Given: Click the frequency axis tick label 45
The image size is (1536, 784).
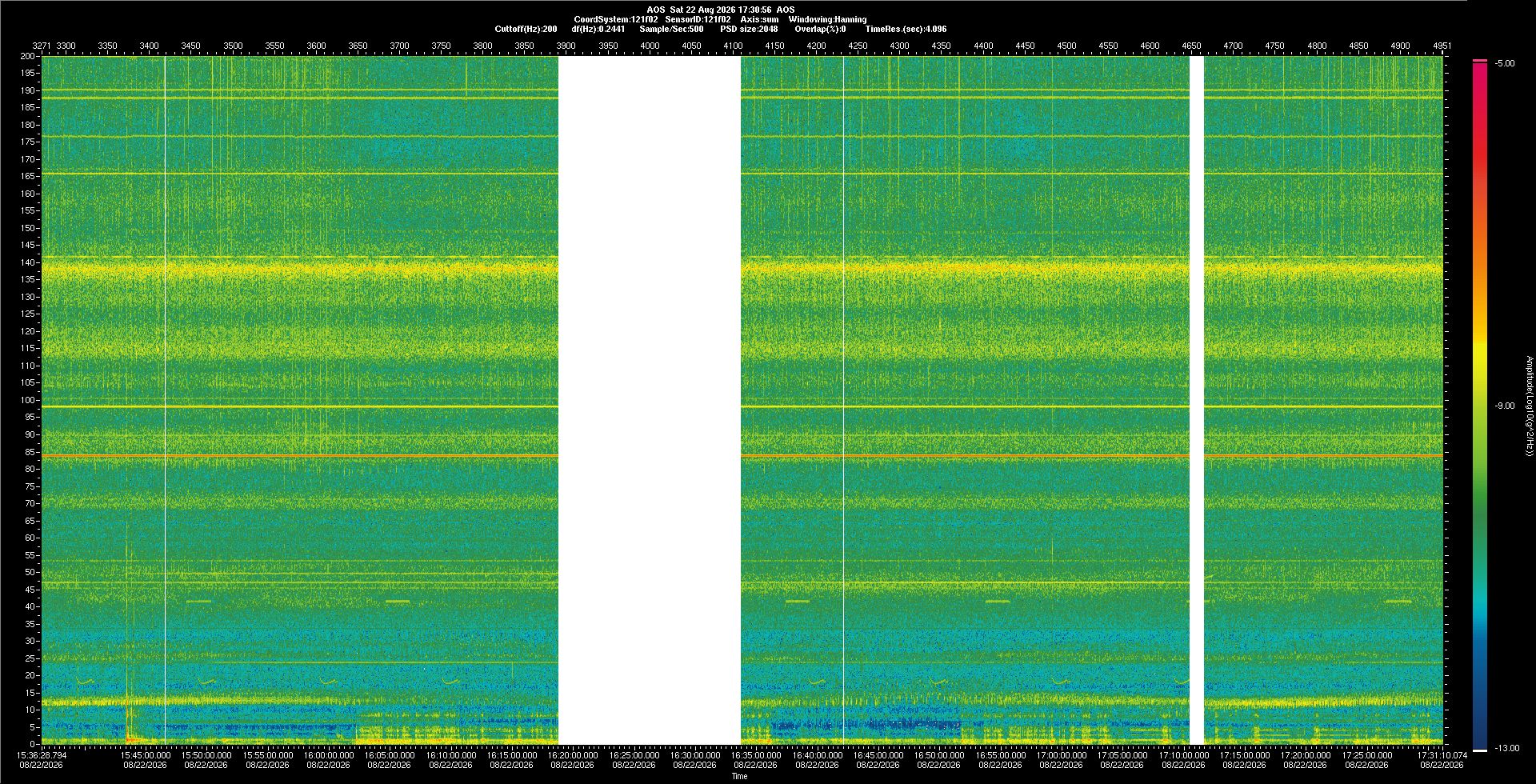Looking at the screenshot, I should click(x=30, y=590).
